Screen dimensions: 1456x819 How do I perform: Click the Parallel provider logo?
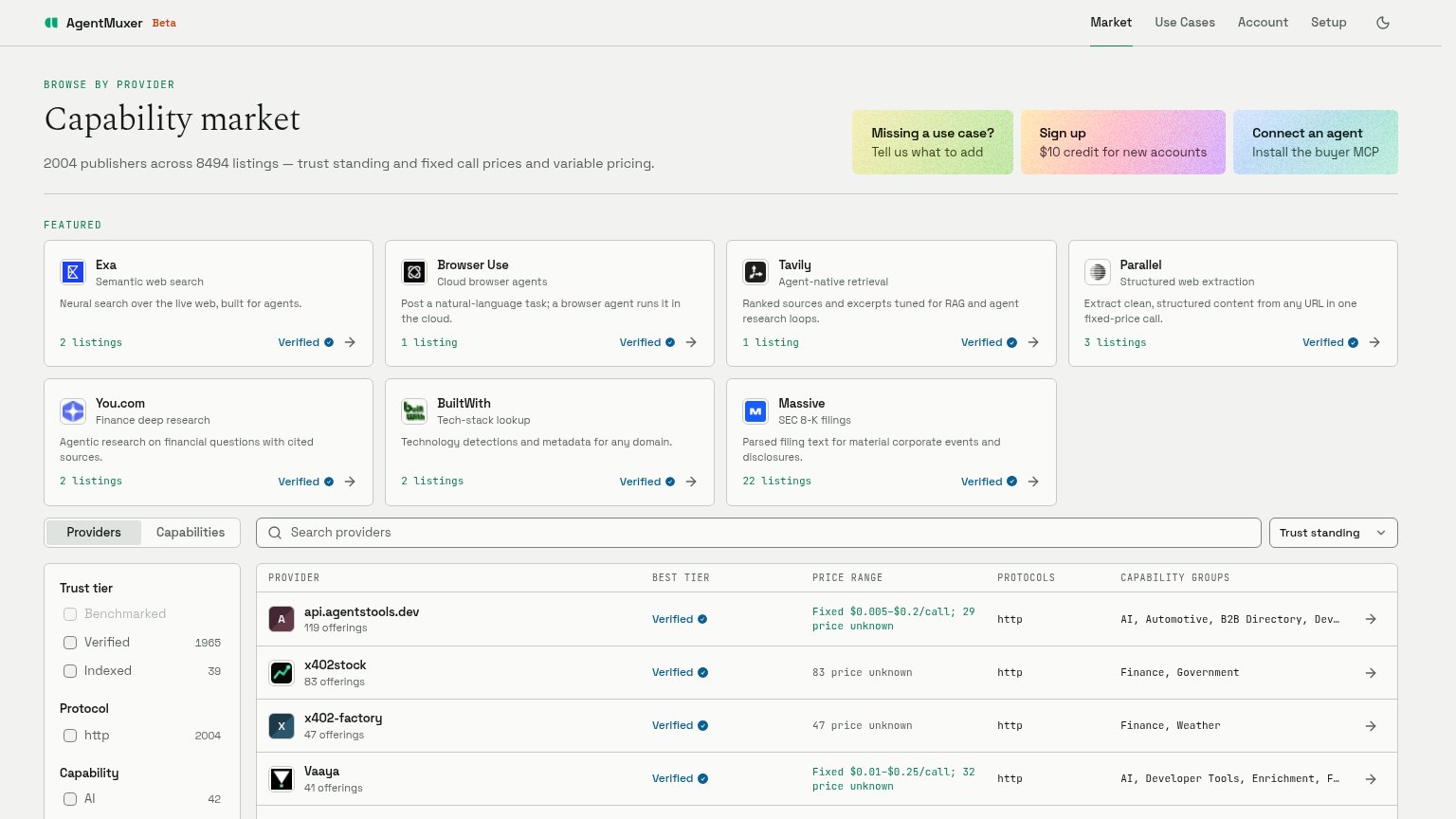pyautogui.click(x=1098, y=272)
